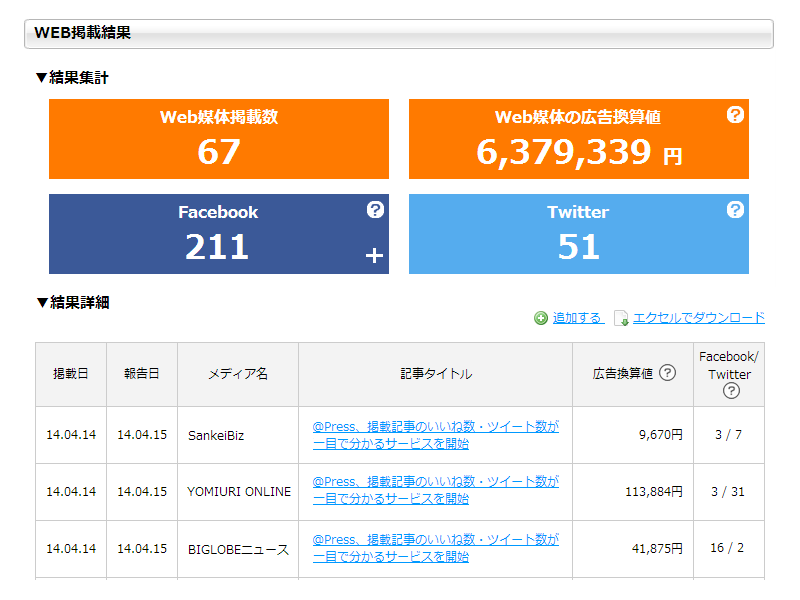Click メディア名 column header
The width and height of the screenshot is (800, 600).
238,374
